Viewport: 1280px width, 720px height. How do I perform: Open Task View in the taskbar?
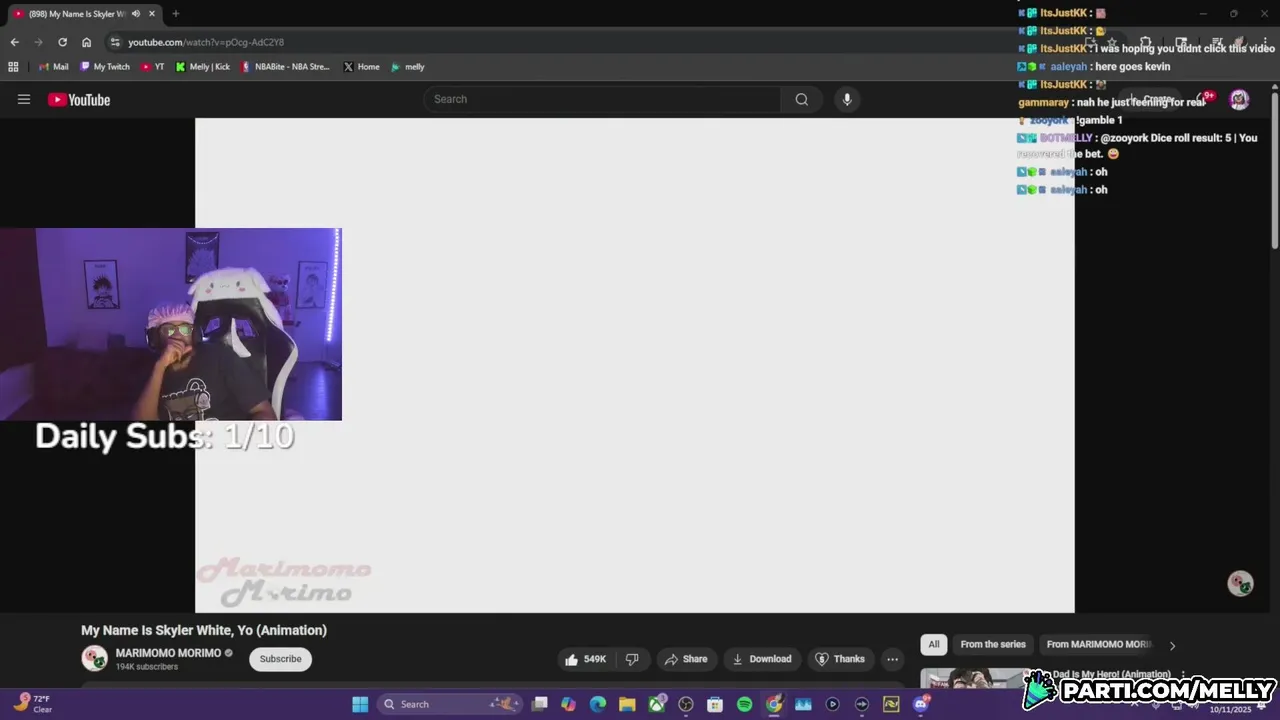[x=540, y=704]
